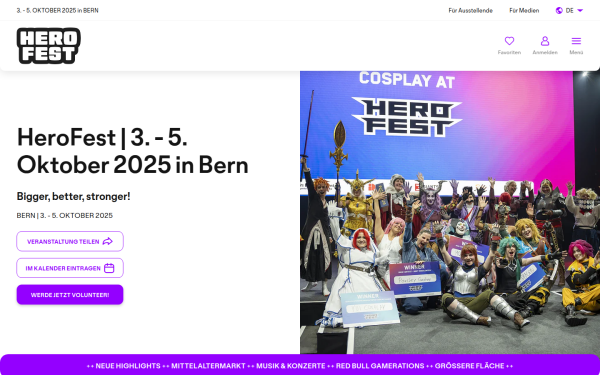Click the main HeroFest headline

coord(132,151)
